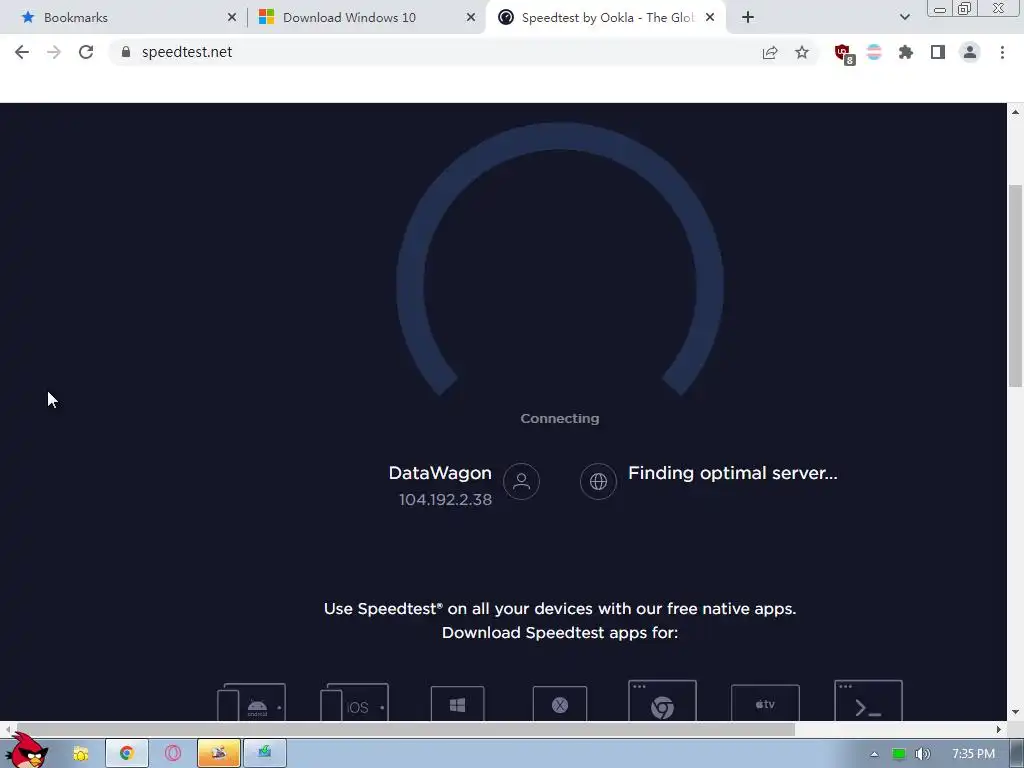This screenshot has height=768, width=1024.
Task: View site security lock information
Action: (126, 52)
